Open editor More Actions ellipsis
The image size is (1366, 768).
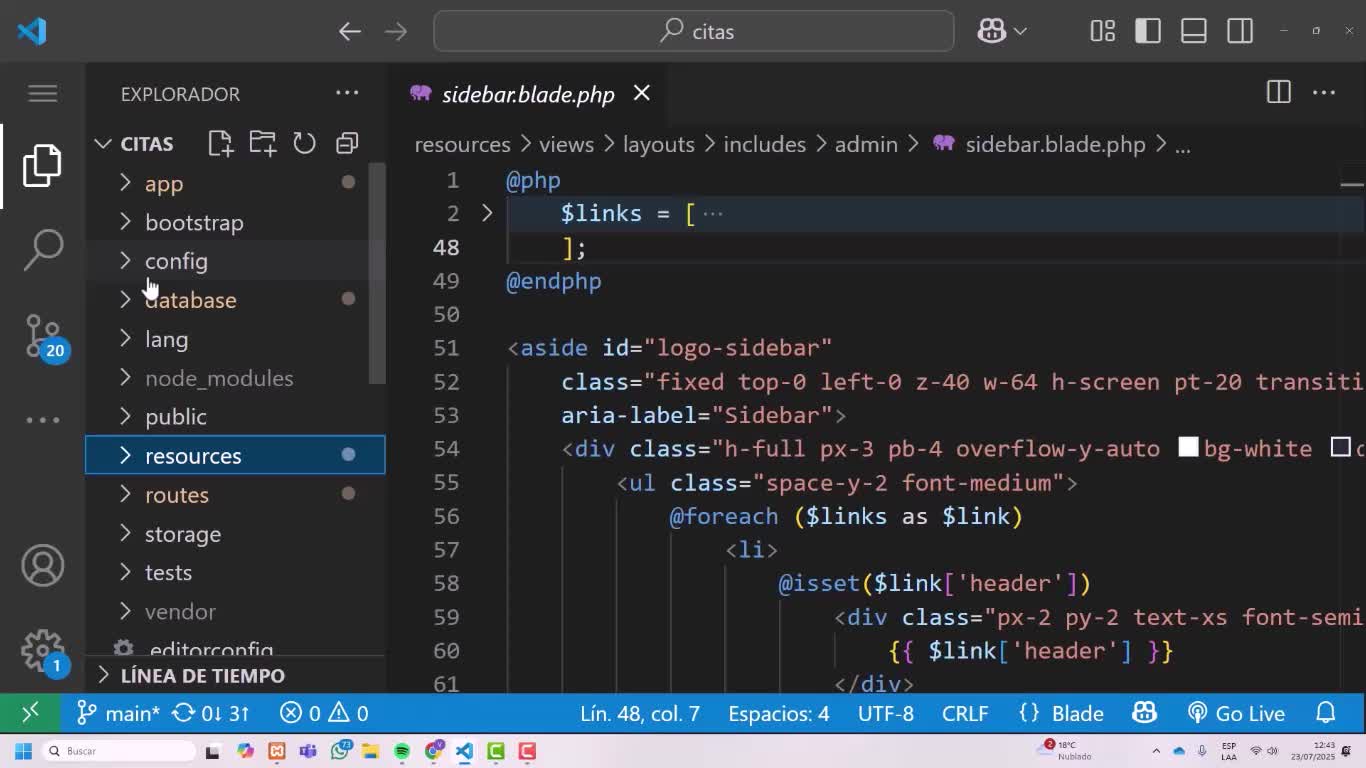(x=1324, y=93)
